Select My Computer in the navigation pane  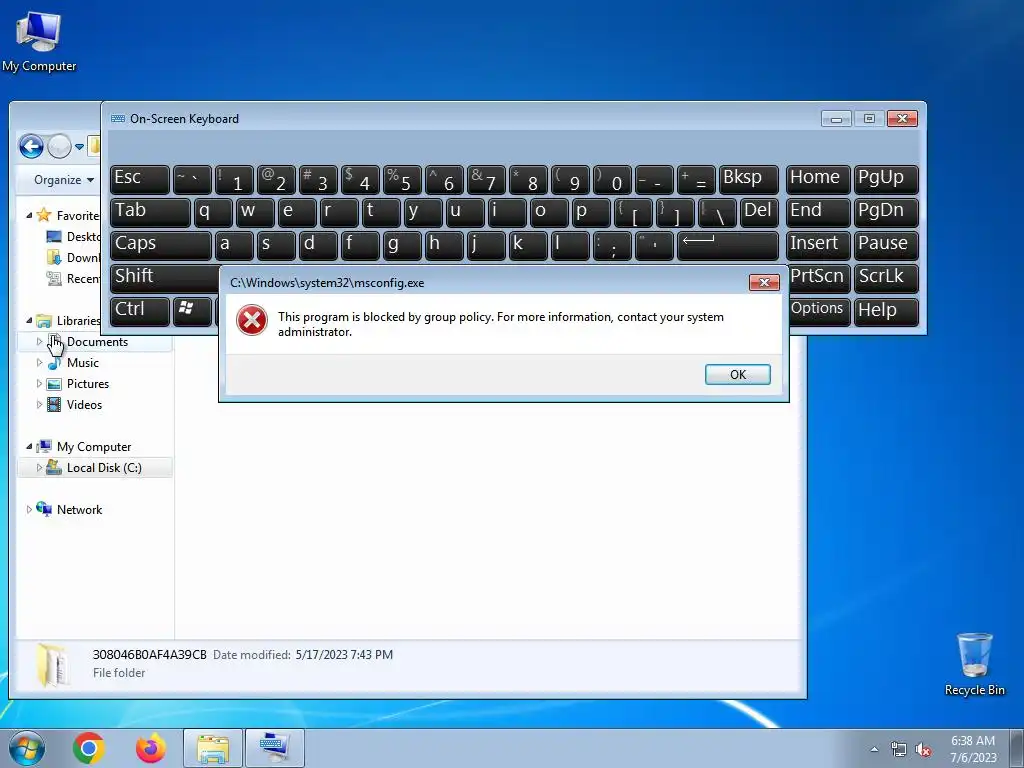94,447
